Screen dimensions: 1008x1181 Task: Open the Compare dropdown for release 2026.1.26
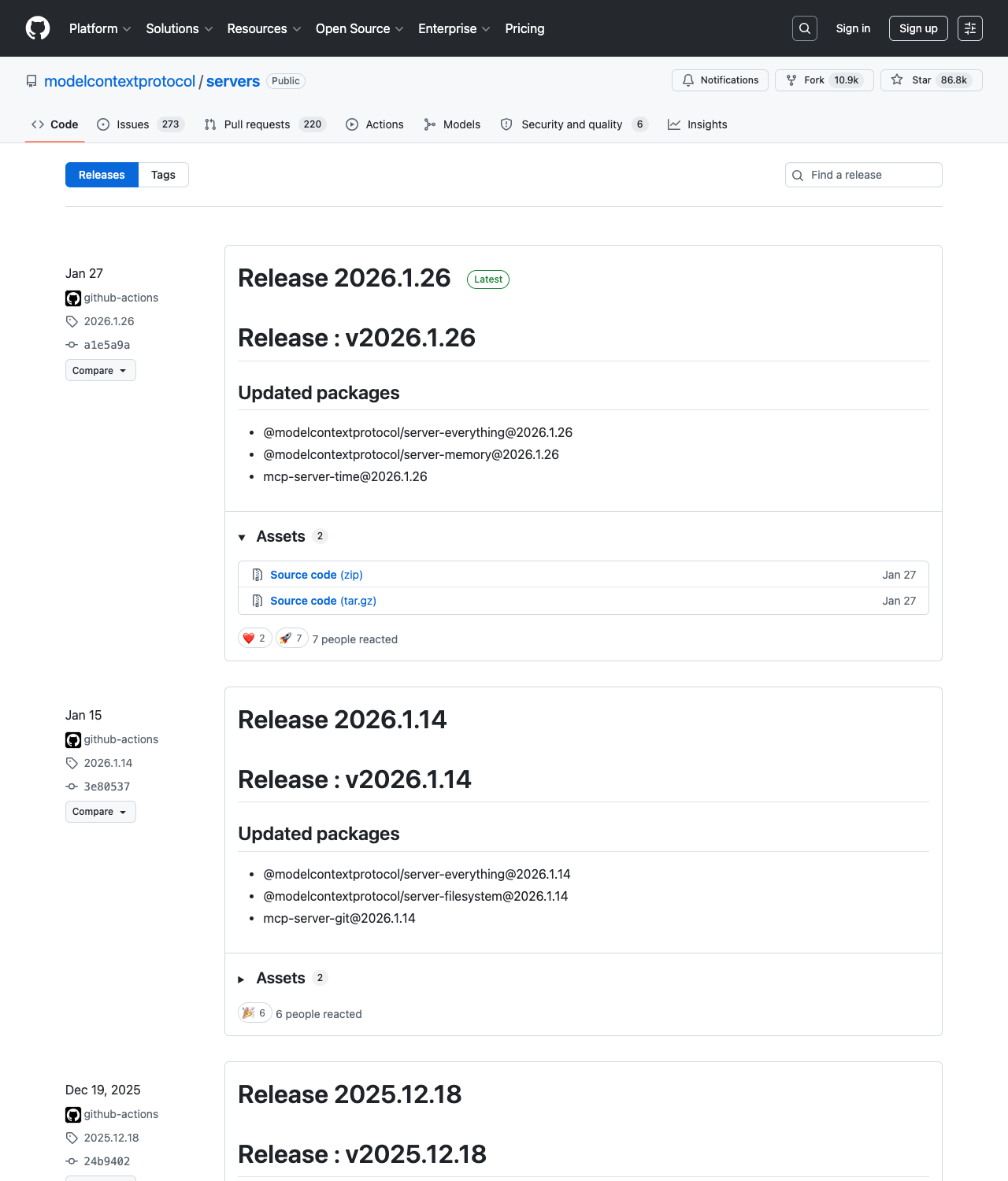tap(101, 370)
